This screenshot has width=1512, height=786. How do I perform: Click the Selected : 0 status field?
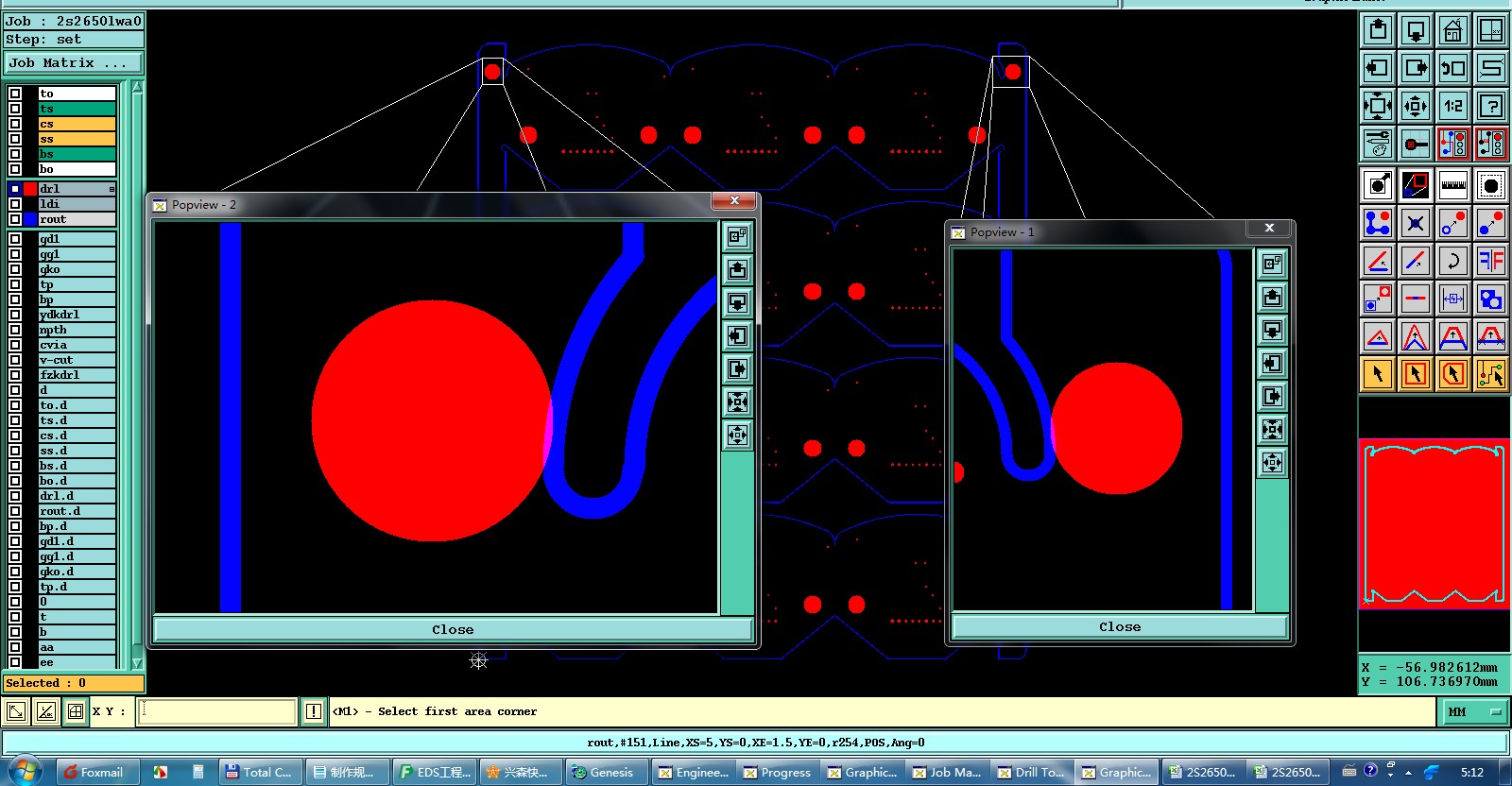coord(74,683)
